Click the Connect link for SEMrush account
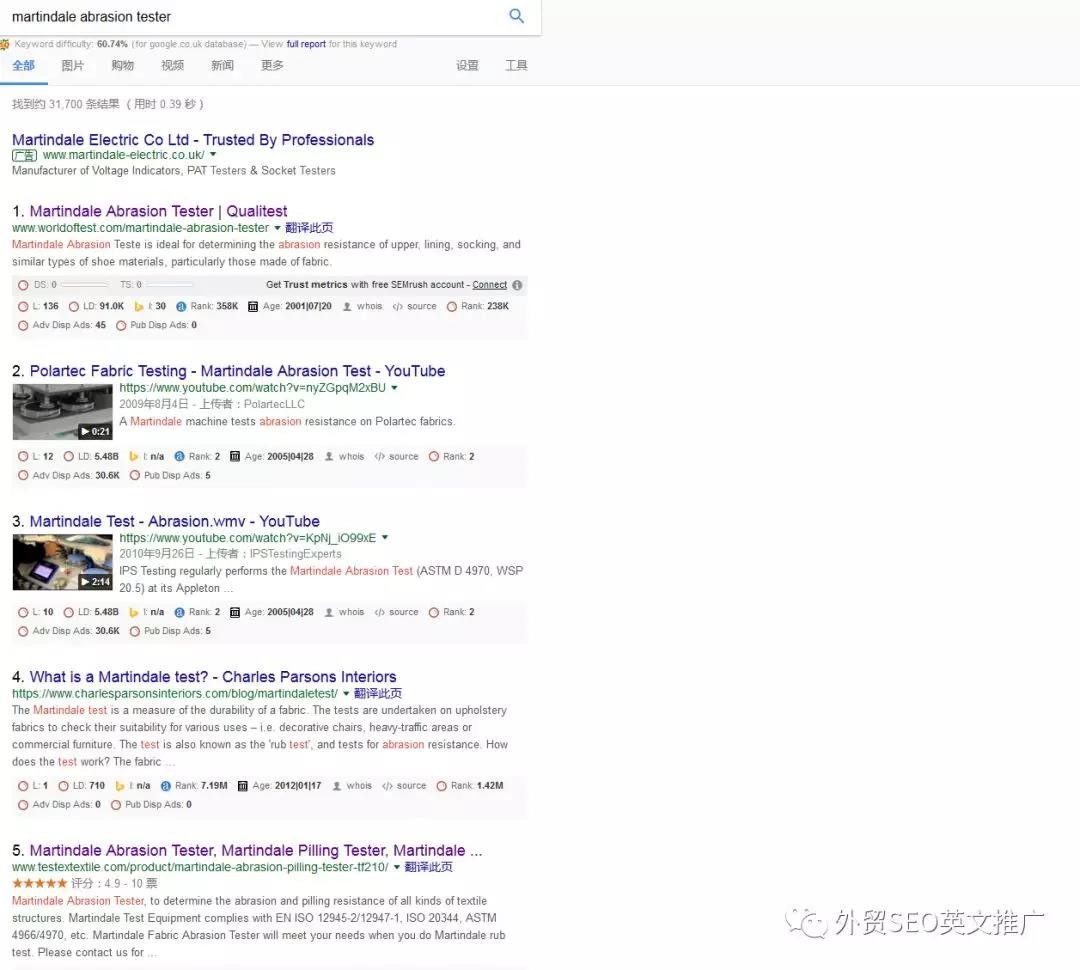Viewport: 1080px width, 970px height. [489, 285]
